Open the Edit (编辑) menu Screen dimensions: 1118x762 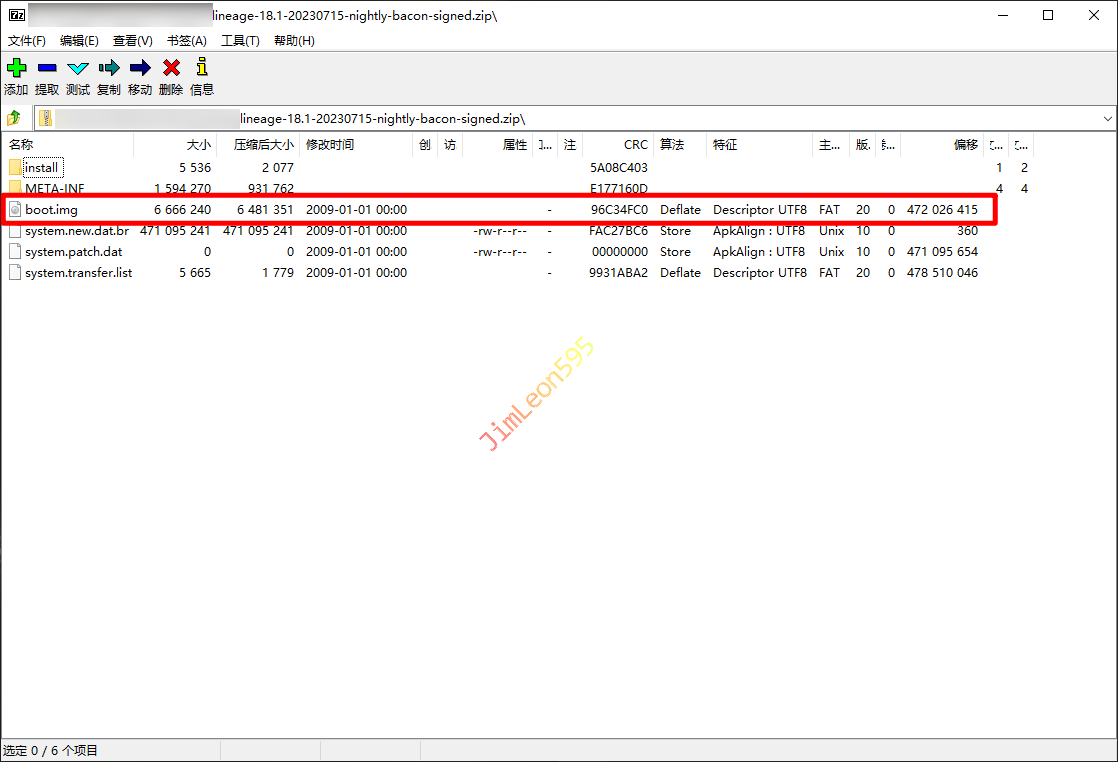79,41
